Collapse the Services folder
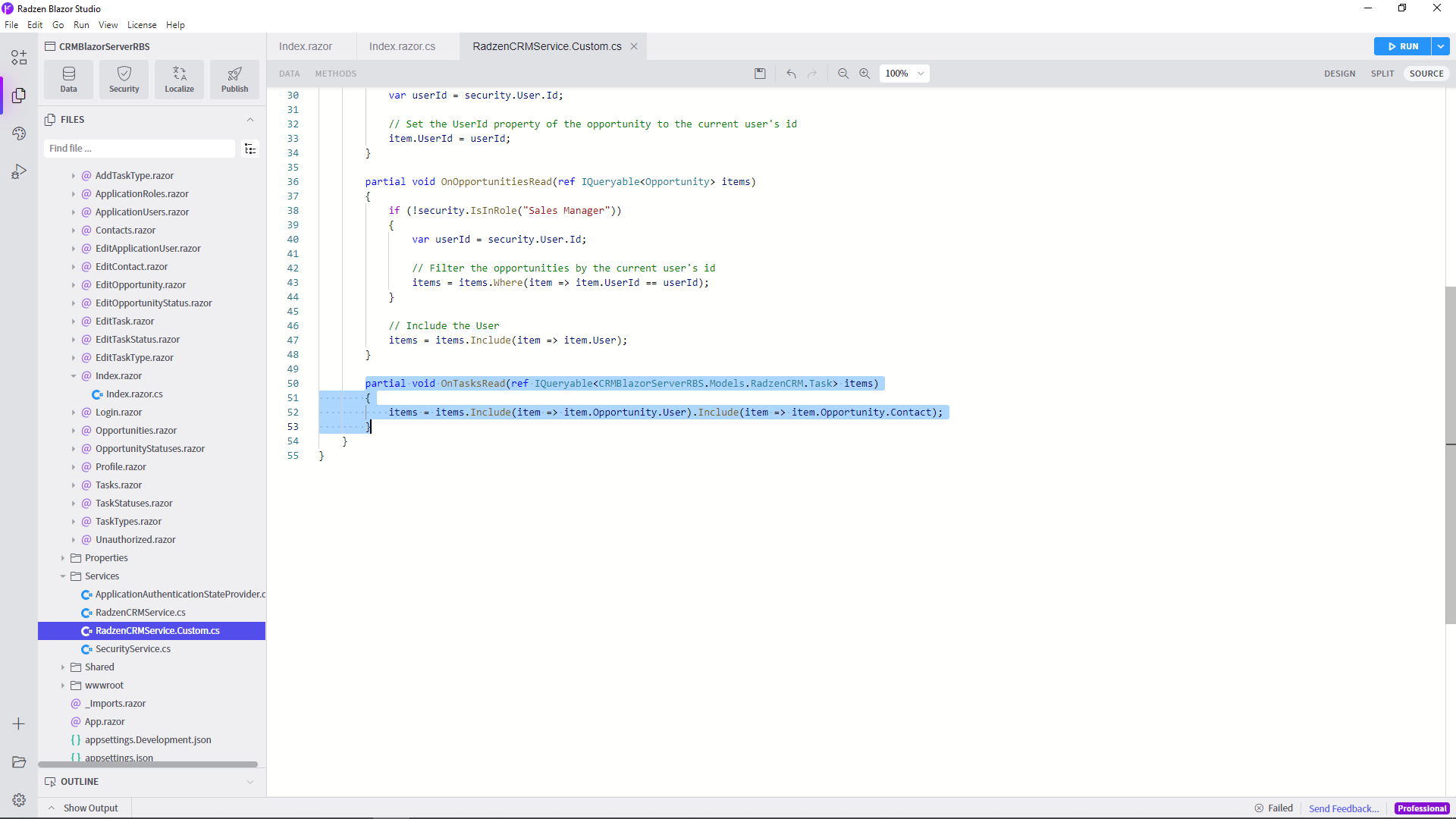Viewport: 1456px width, 819px height. click(x=63, y=576)
